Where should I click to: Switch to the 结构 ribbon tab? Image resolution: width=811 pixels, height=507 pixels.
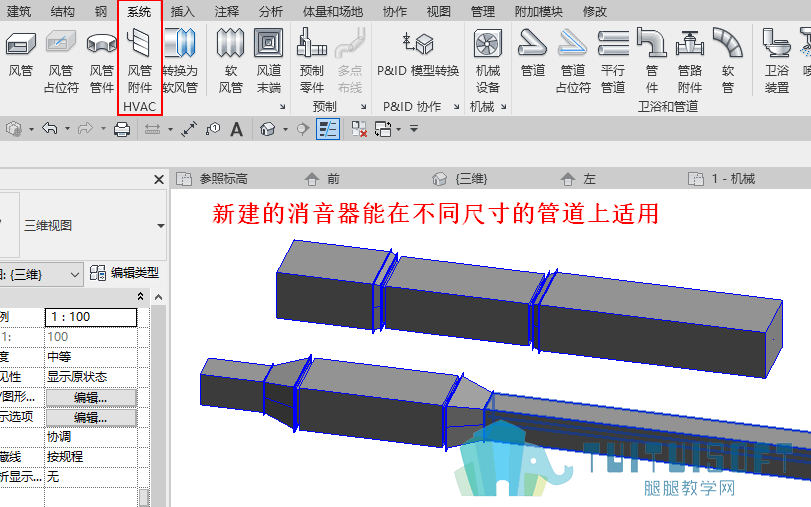coord(63,11)
